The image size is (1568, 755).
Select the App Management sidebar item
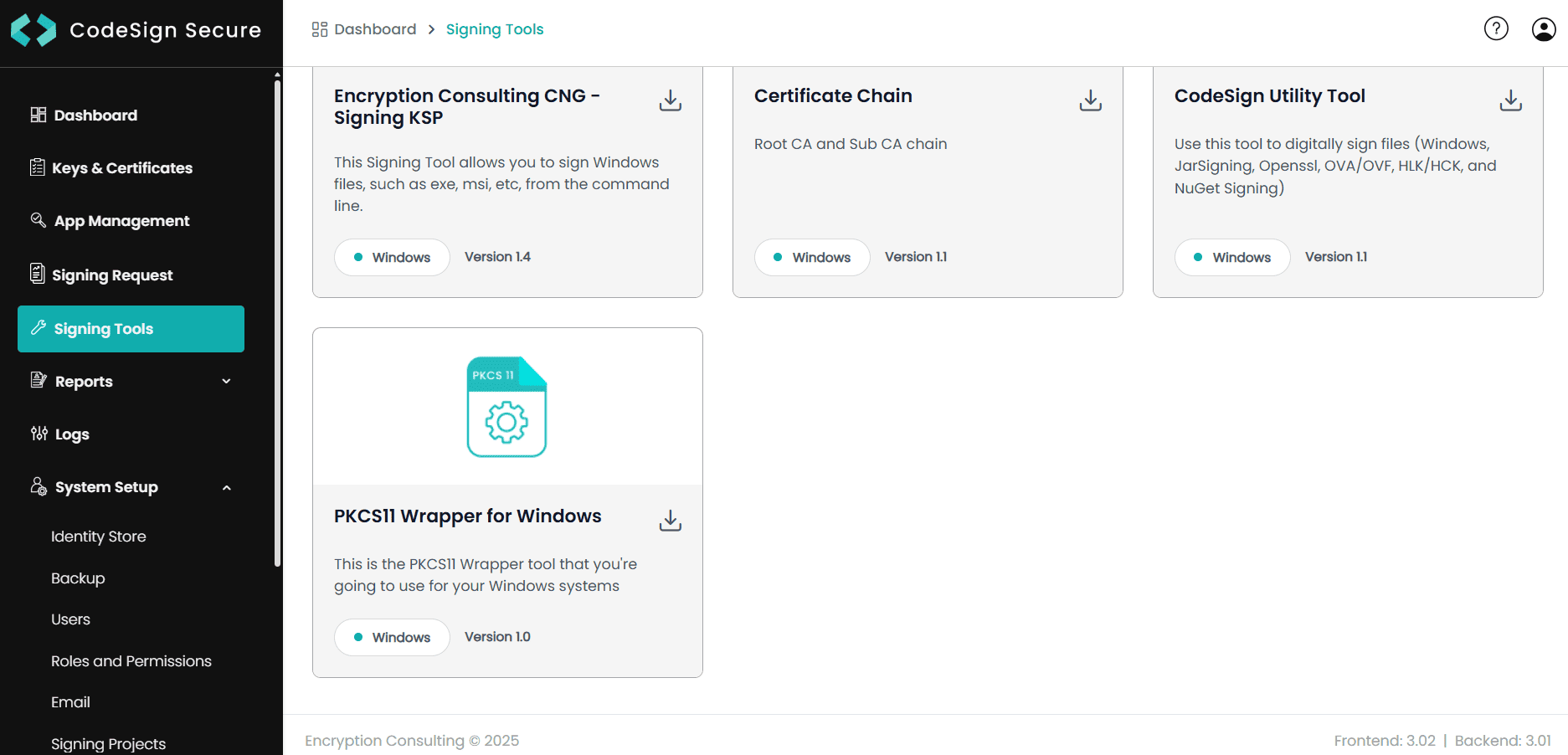point(121,220)
